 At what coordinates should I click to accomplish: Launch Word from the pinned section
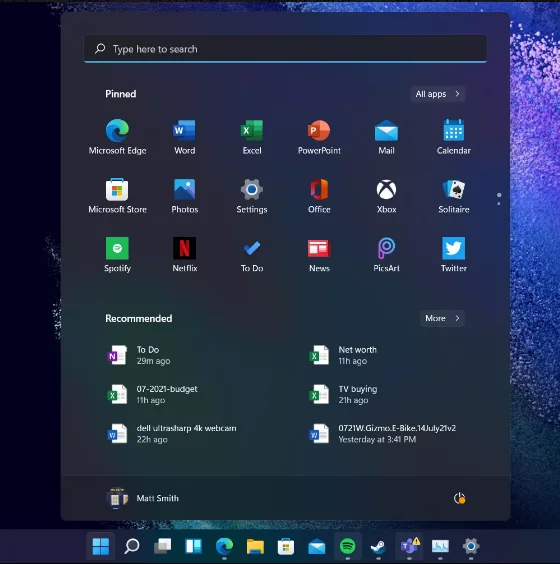click(x=185, y=137)
